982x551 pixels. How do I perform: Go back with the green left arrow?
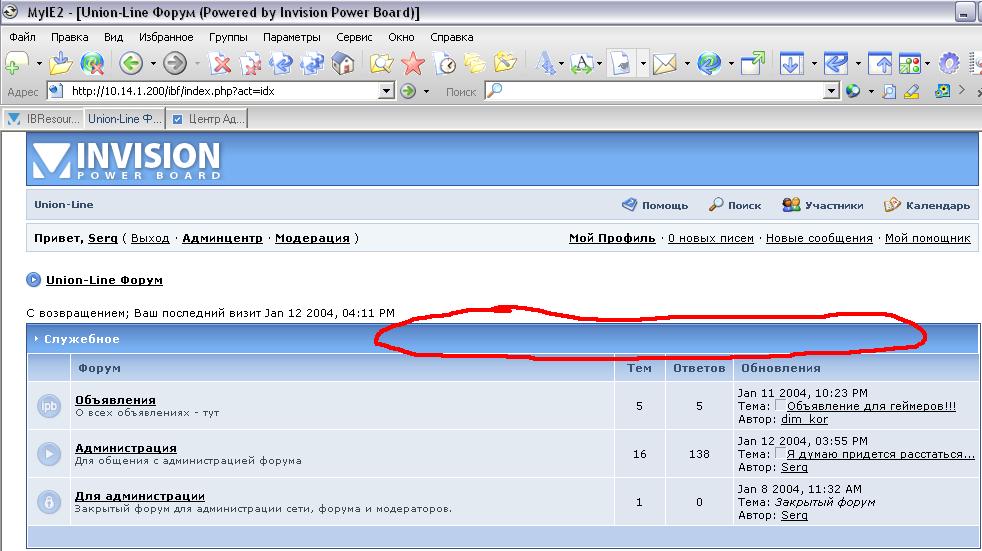[131, 63]
